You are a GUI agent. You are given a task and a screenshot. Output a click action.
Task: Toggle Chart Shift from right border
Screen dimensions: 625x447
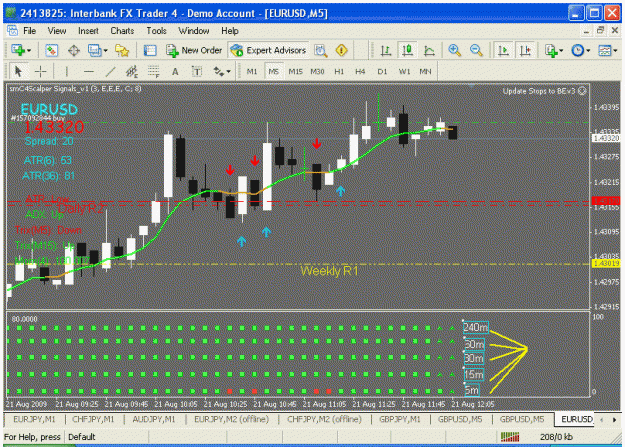(525, 50)
